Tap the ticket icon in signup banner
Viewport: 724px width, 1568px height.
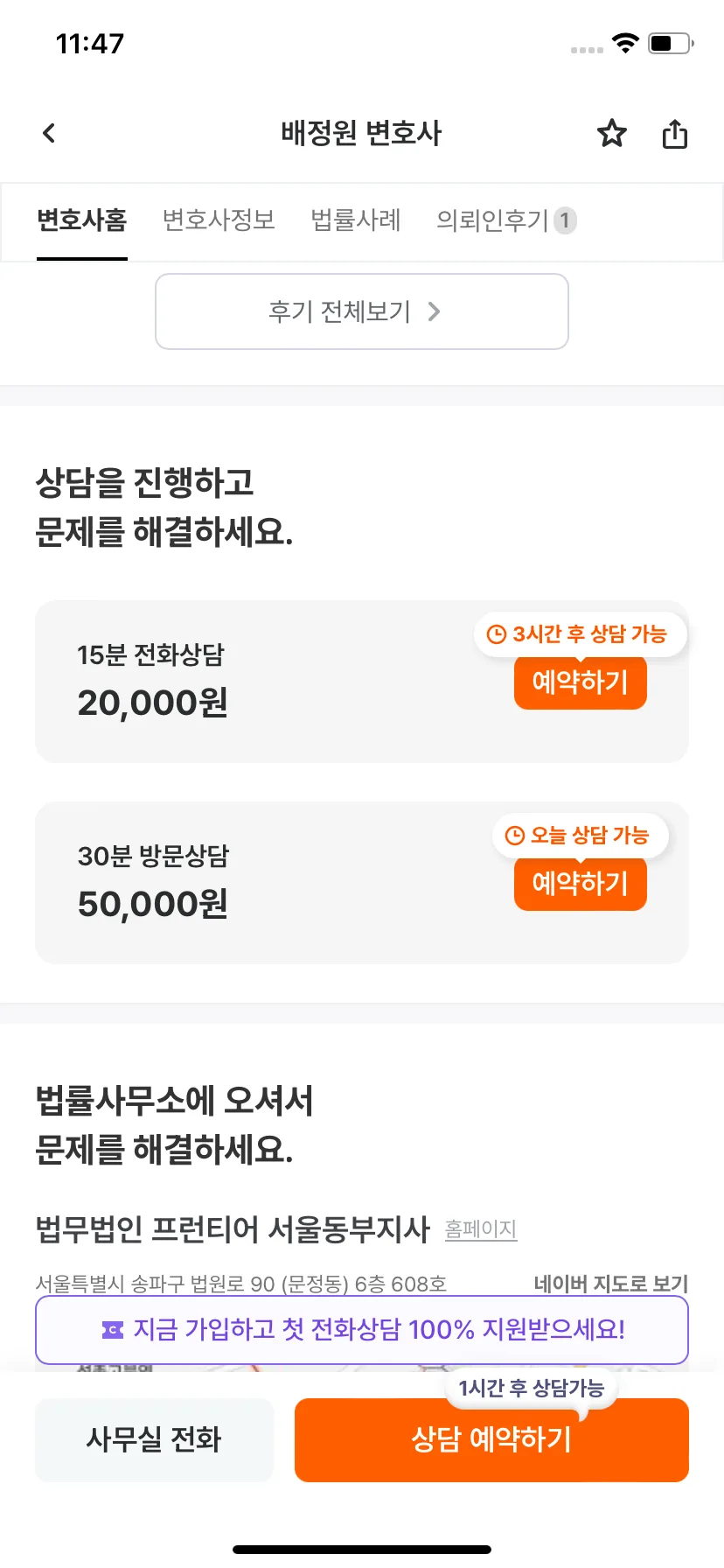tap(113, 1330)
